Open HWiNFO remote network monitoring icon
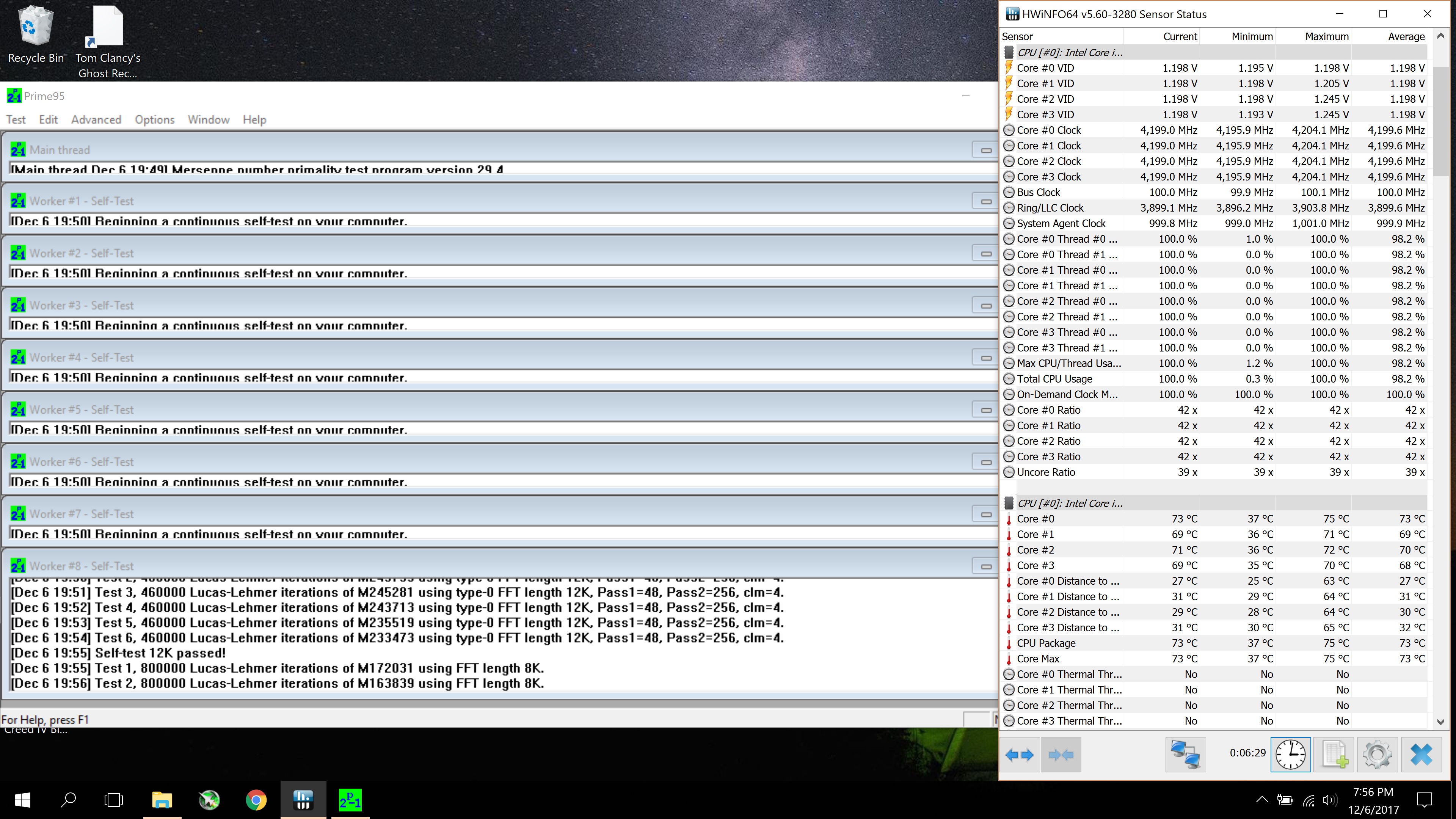The image size is (1456, 819). (x=1185, y=755)
